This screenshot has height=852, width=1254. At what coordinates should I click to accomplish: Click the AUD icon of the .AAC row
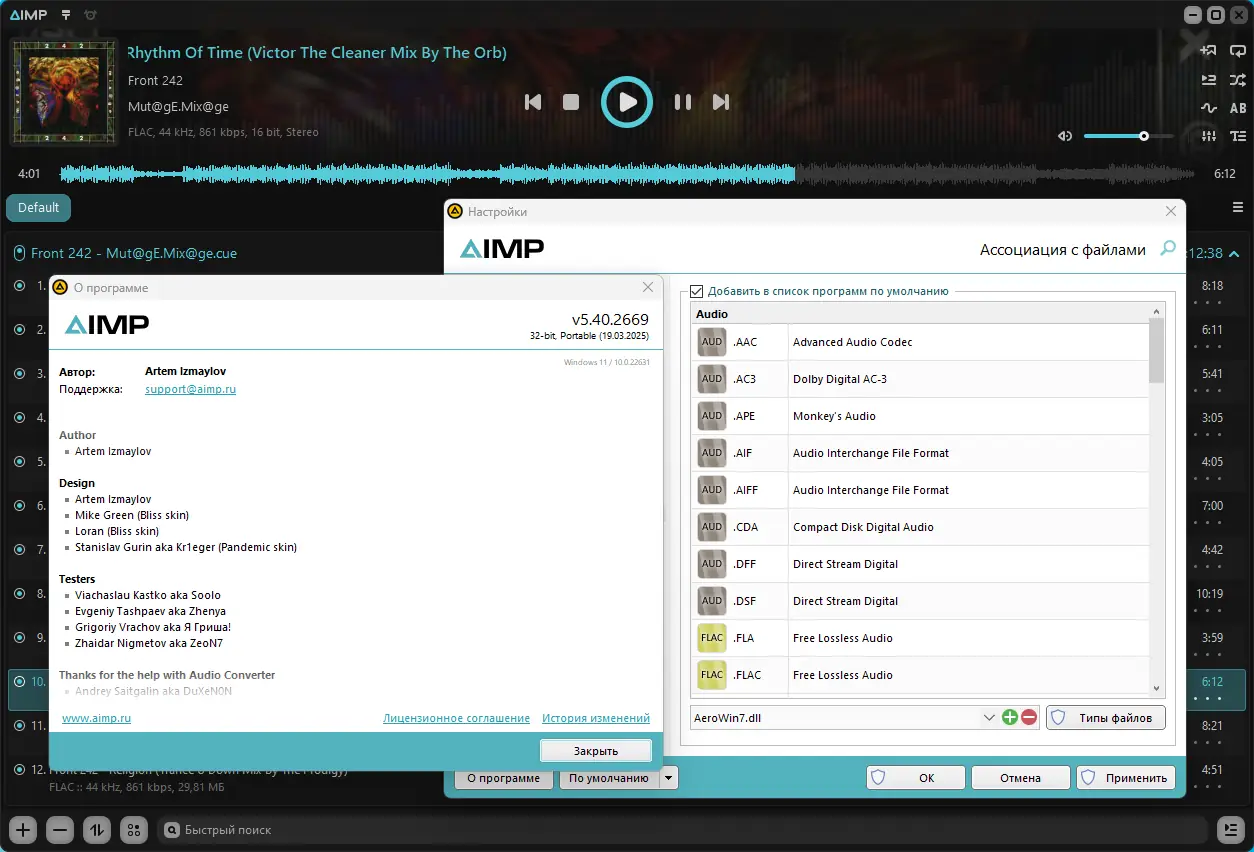712,342
